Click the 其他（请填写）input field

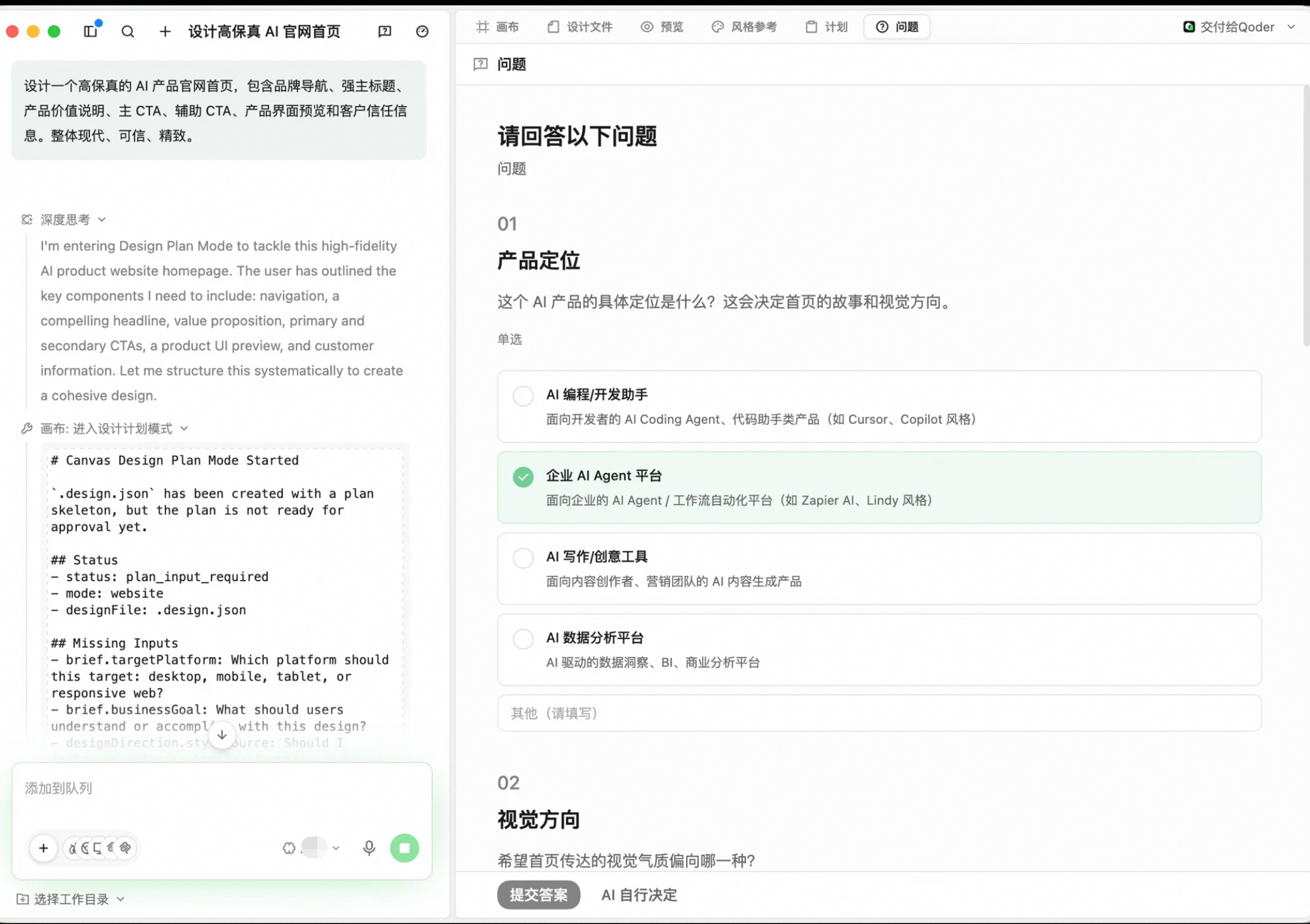tap(879, 713)
